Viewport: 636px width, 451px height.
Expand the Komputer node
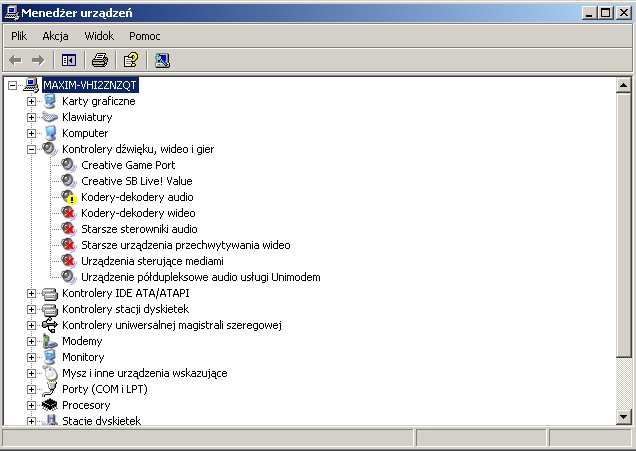31,133
